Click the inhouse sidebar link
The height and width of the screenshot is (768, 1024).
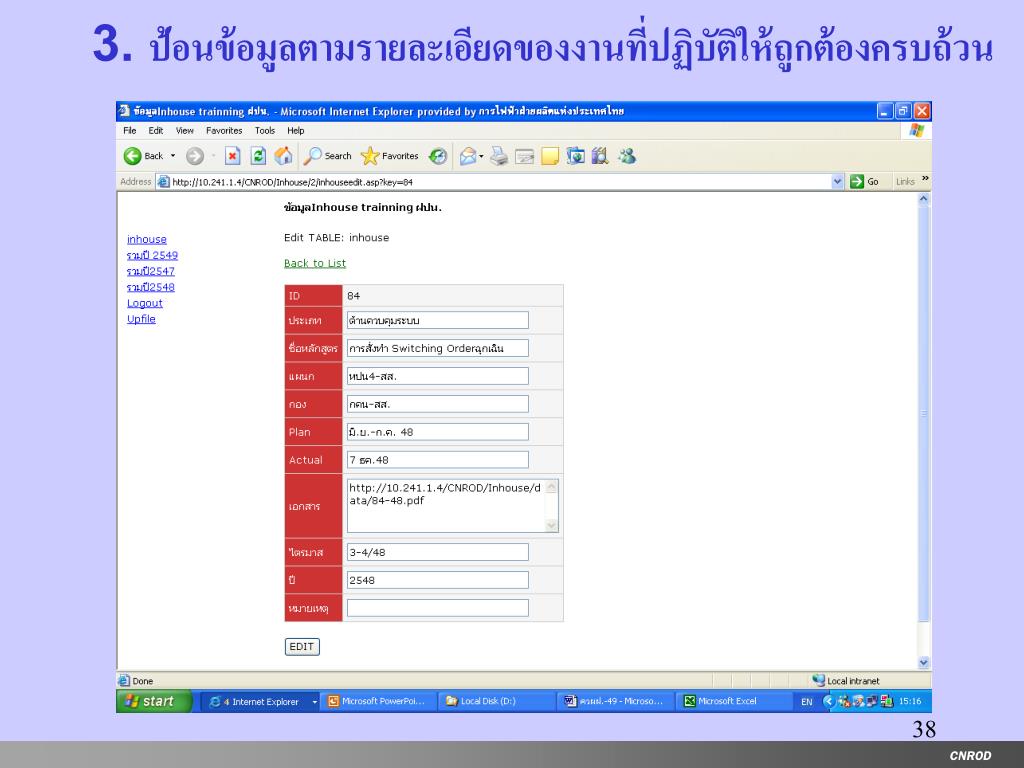[x=147, y=240]
